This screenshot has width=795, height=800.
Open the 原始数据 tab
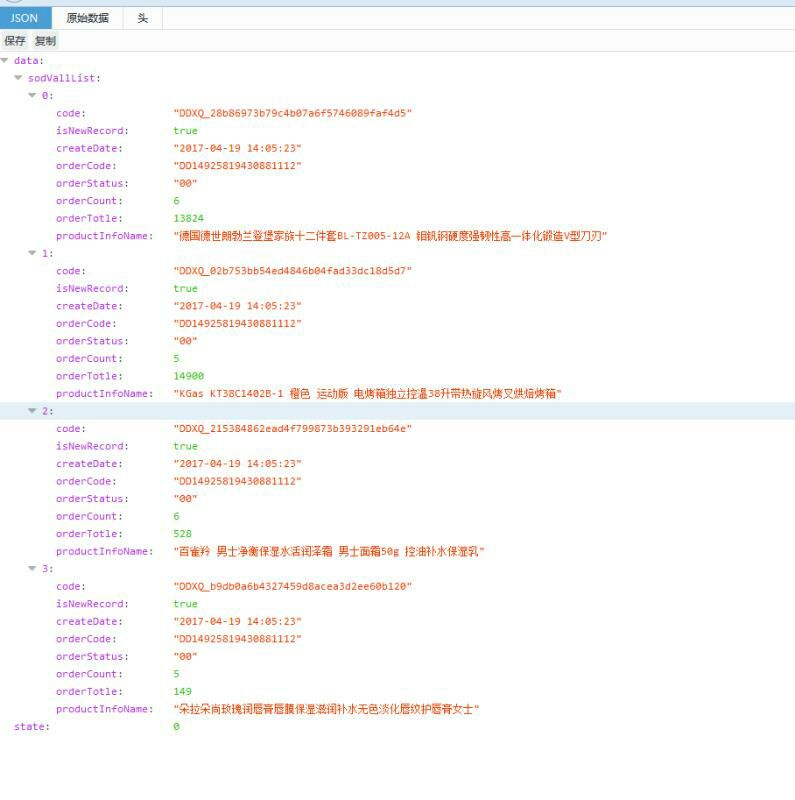click(87, 18)
